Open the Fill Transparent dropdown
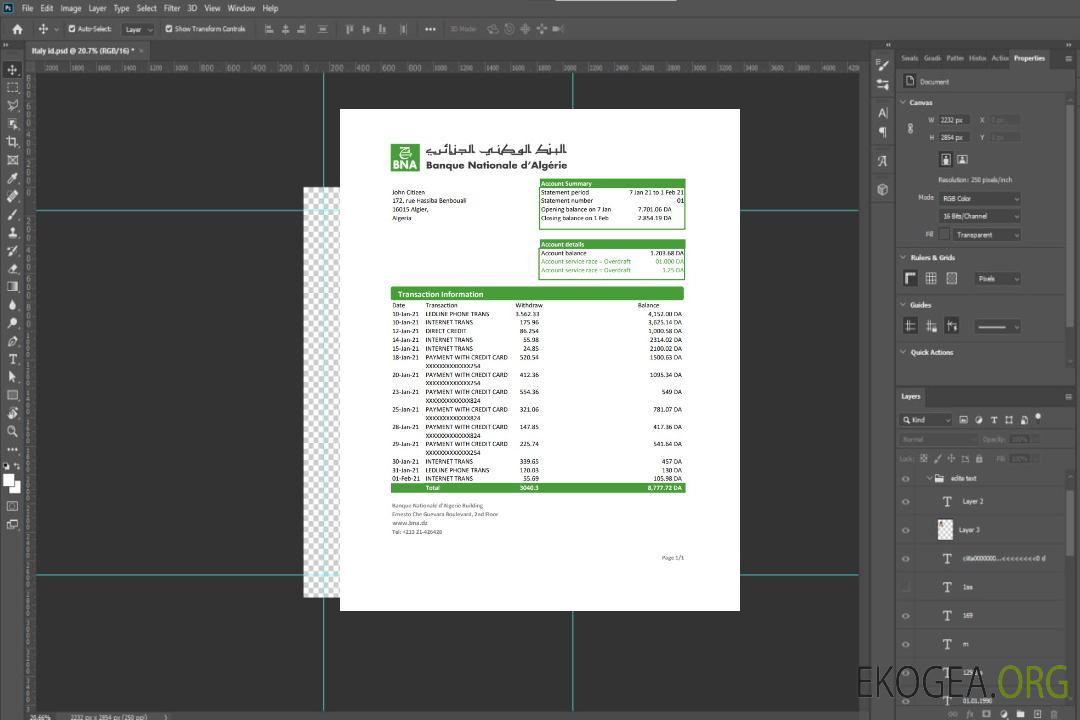1080x720 pixels. (x=986, y=235)
